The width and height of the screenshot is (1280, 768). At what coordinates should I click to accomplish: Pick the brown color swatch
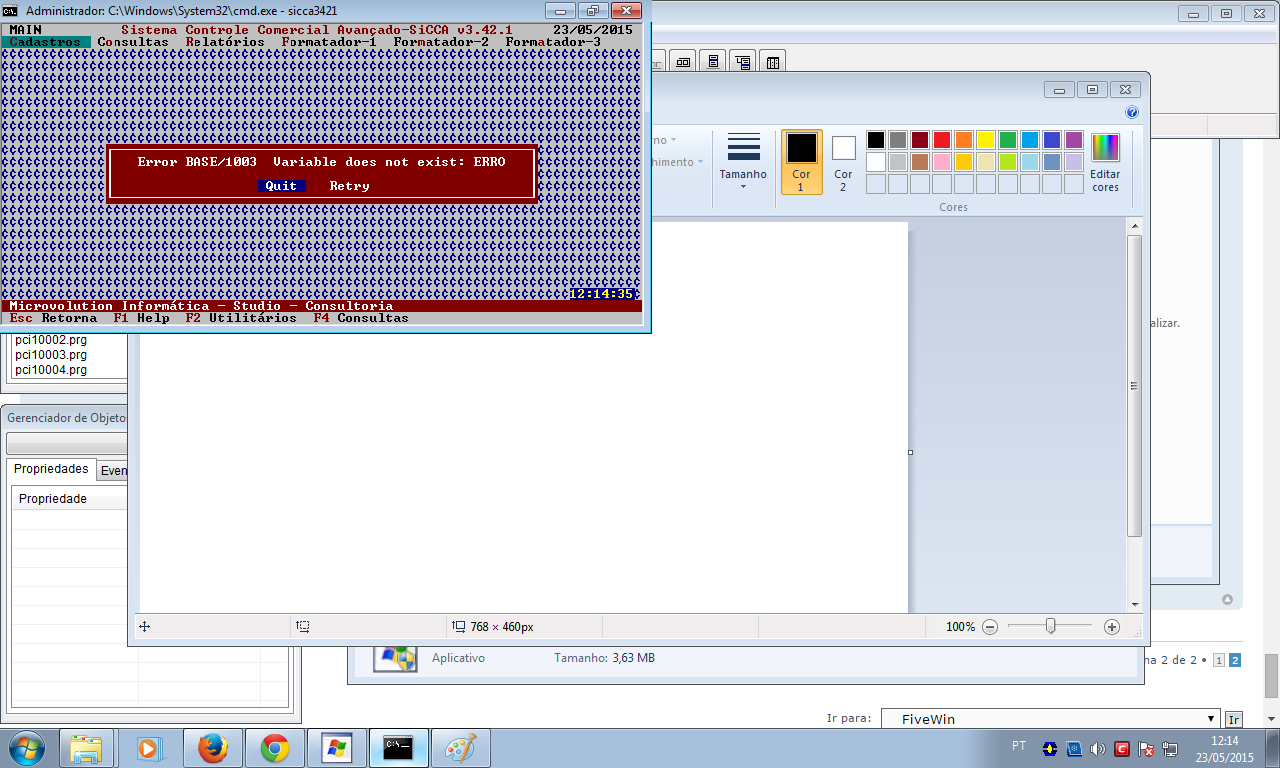coord(920,162)
